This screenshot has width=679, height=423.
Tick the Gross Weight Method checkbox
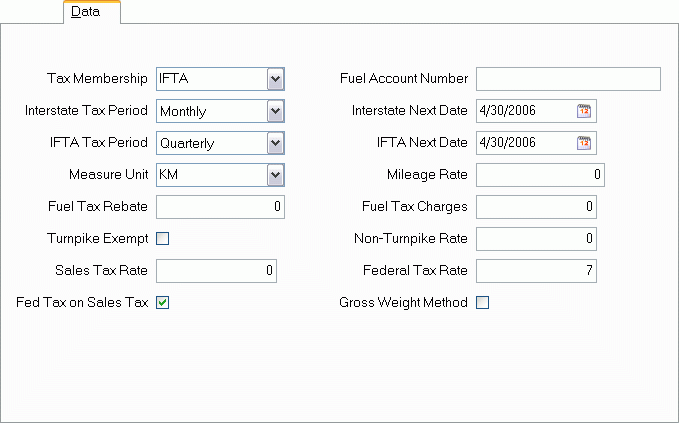[x=482, y=303]
